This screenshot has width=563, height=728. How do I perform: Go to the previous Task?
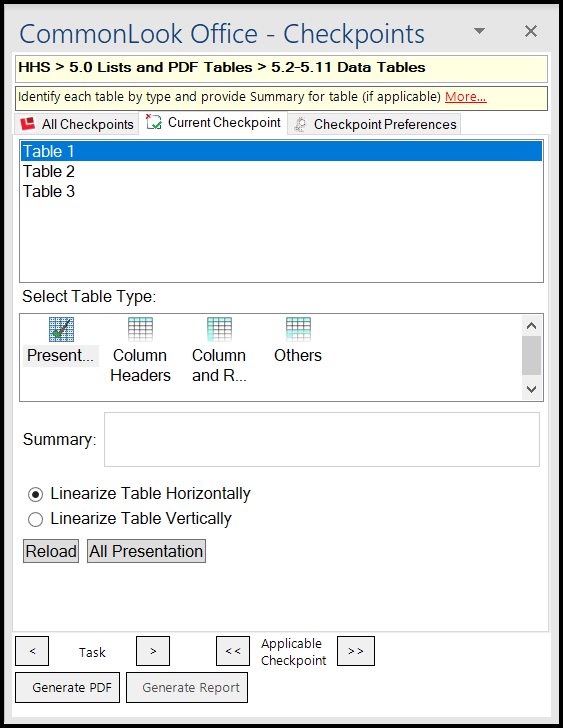[x=32, y=651]
